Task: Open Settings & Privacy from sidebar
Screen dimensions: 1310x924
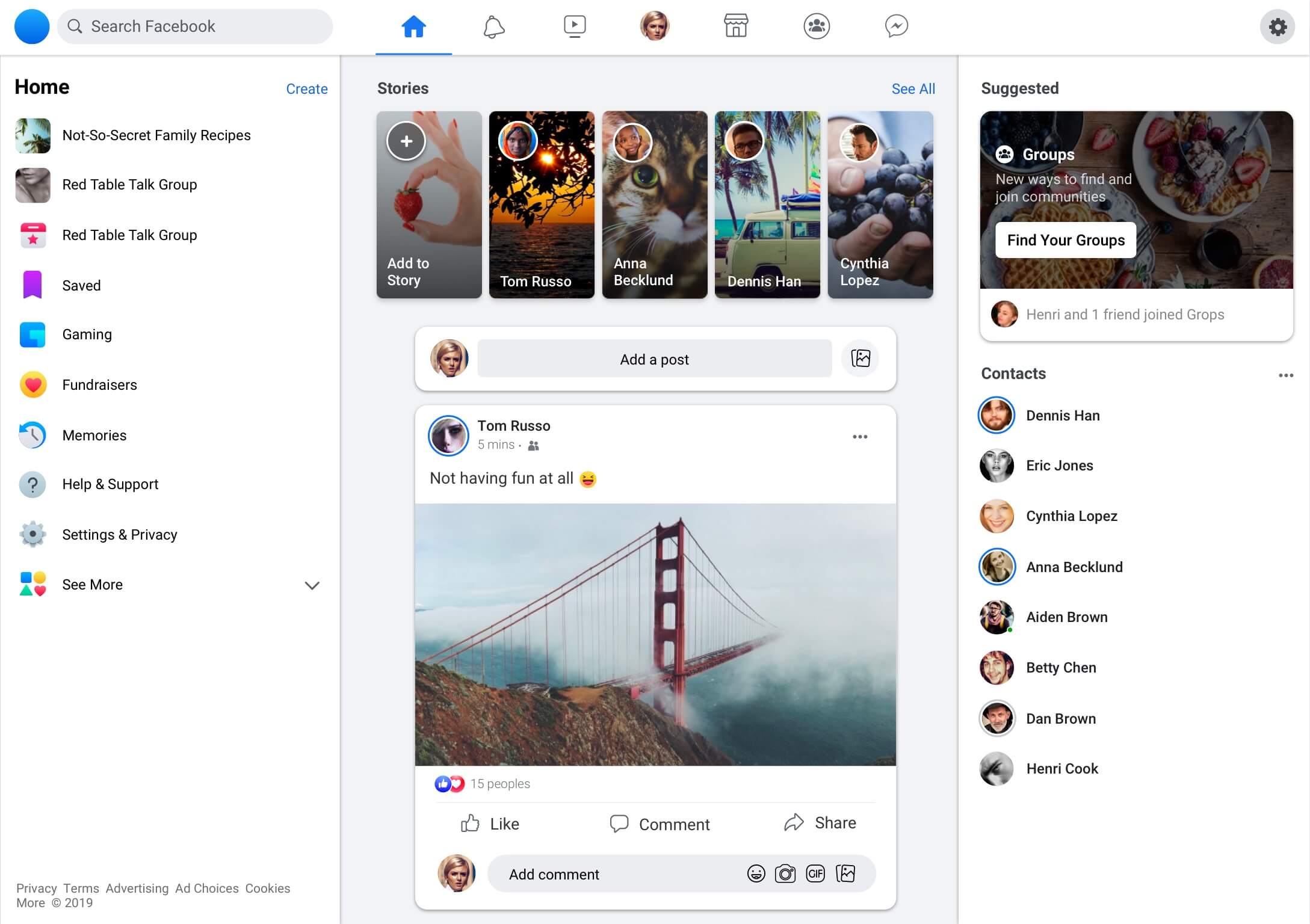Action: coord(119,534)
